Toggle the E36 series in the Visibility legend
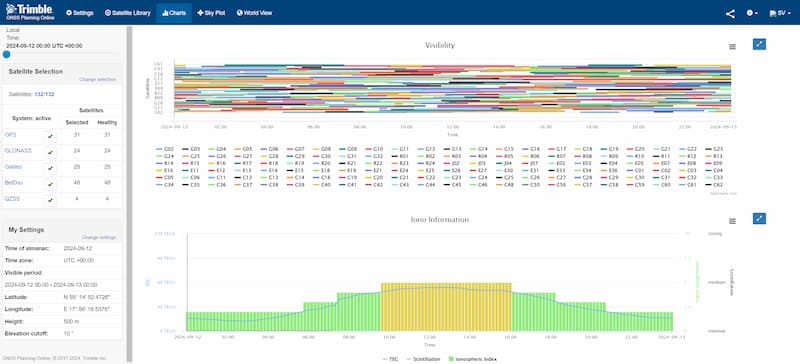 (609, 171)
